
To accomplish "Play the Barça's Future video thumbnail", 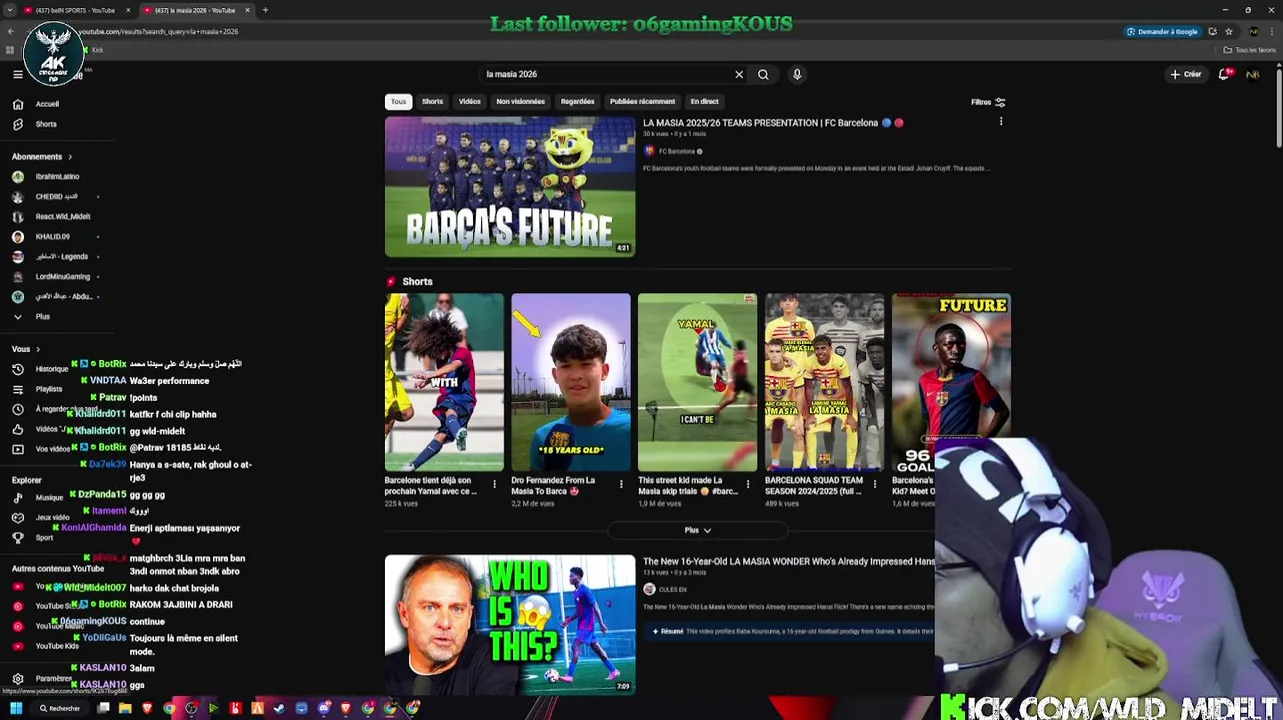I will (x=510, y=187).
